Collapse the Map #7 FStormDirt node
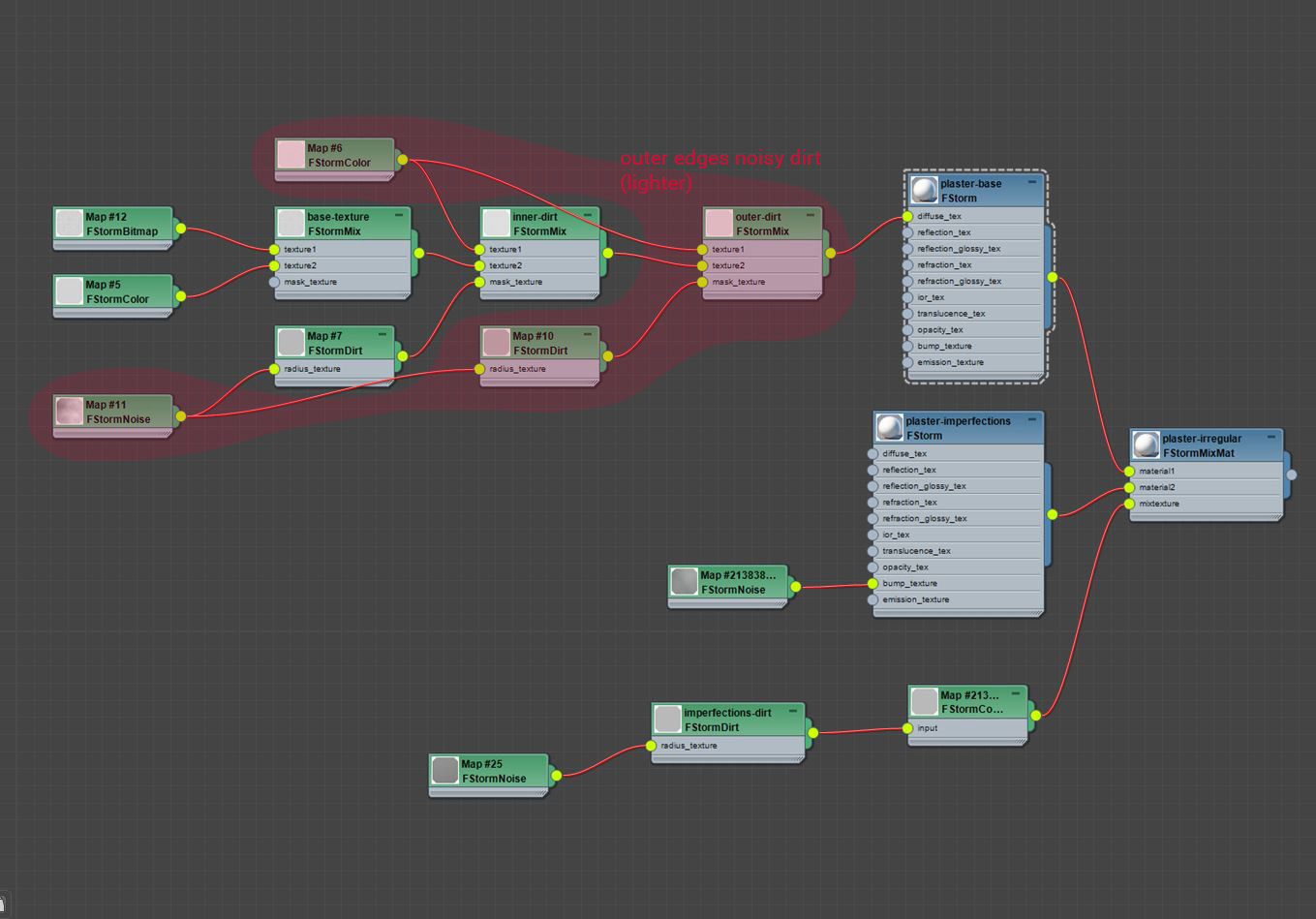This screenshot has height=919, width=1316. click(383, 334)
